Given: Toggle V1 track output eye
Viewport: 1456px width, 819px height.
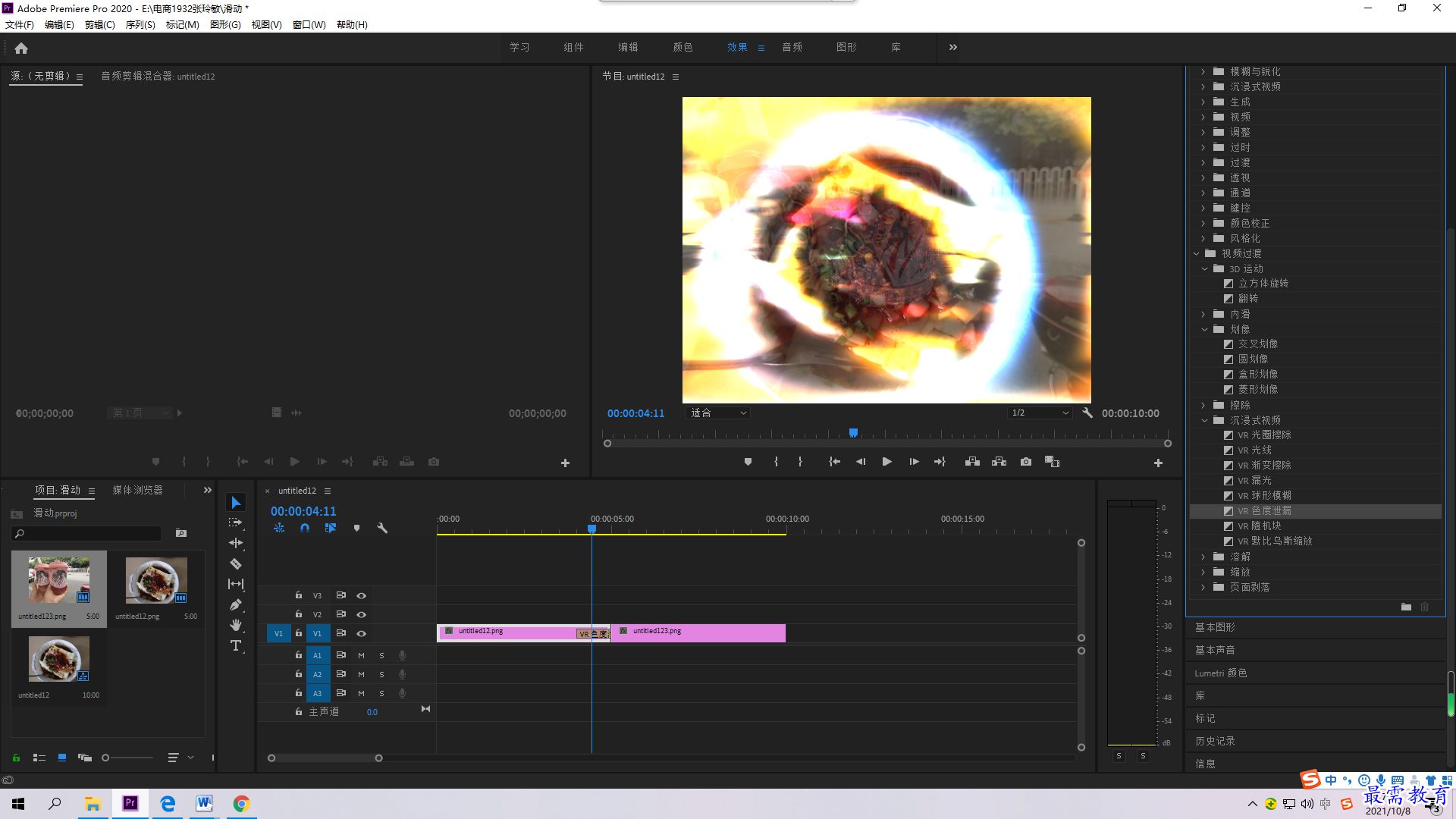Looking at the screenshot, I should point(362,634).
